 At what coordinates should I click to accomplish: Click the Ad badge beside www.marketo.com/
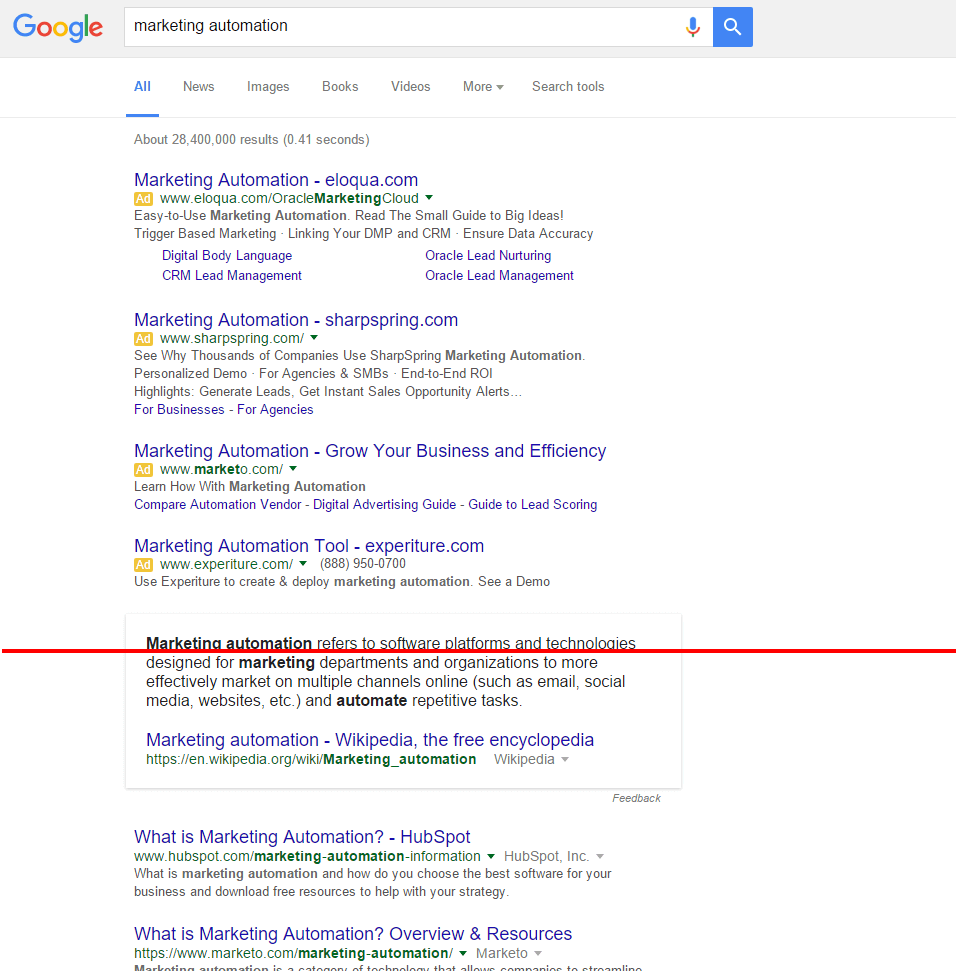point(143,469)
